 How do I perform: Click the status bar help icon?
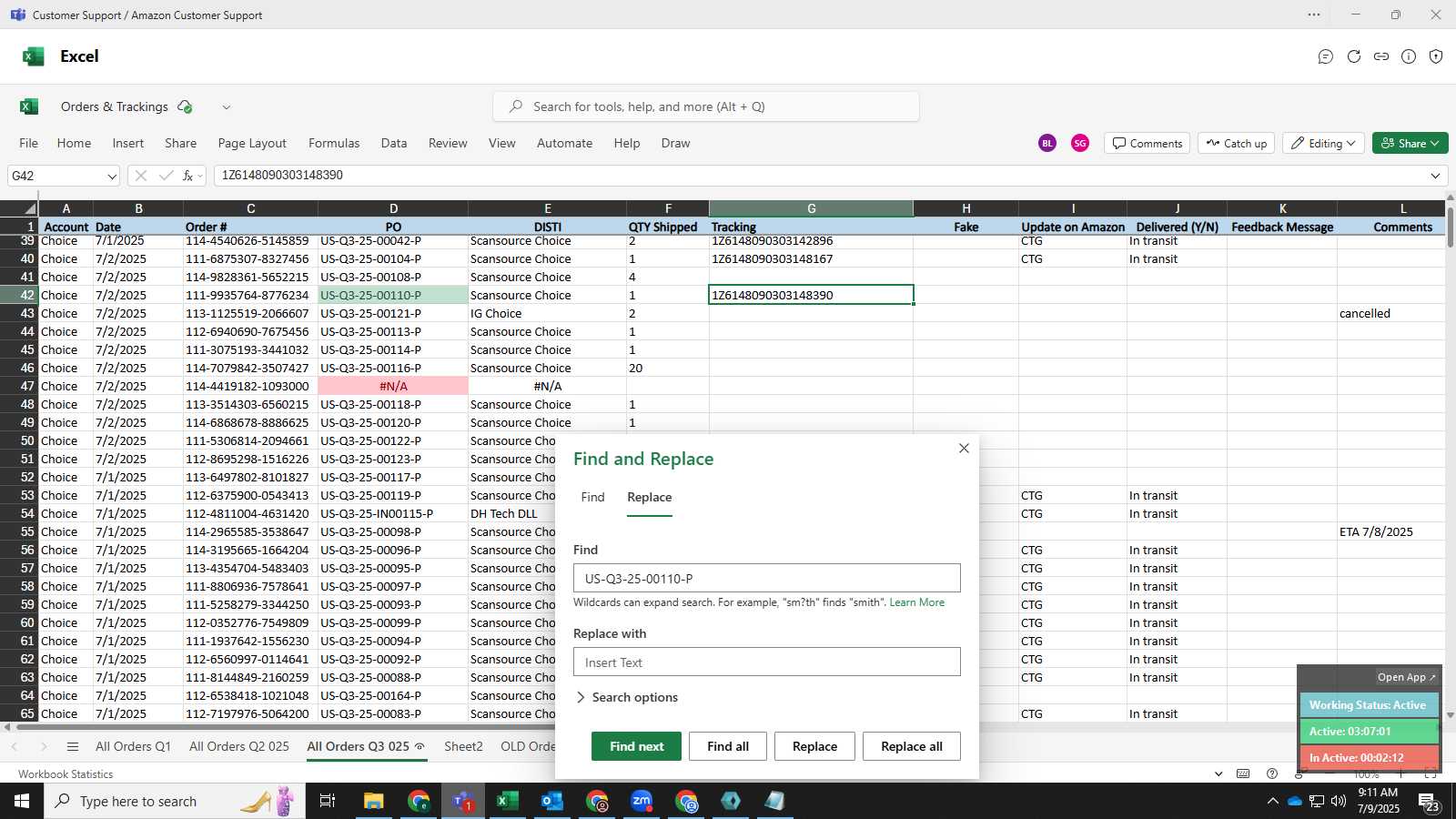tap(1272, 773)
